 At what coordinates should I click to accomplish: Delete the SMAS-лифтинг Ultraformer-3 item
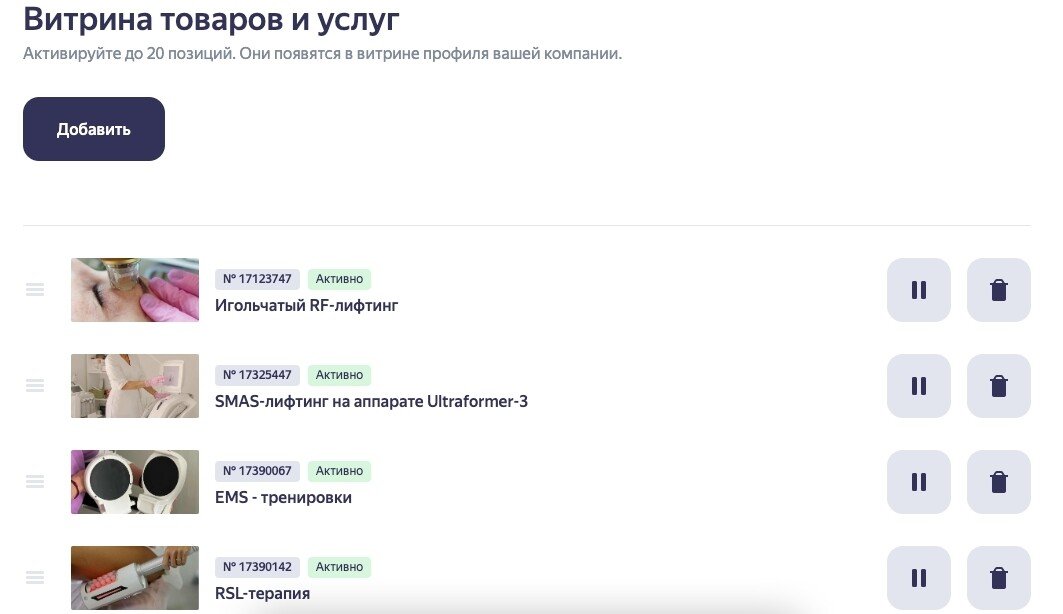(998, 386)
